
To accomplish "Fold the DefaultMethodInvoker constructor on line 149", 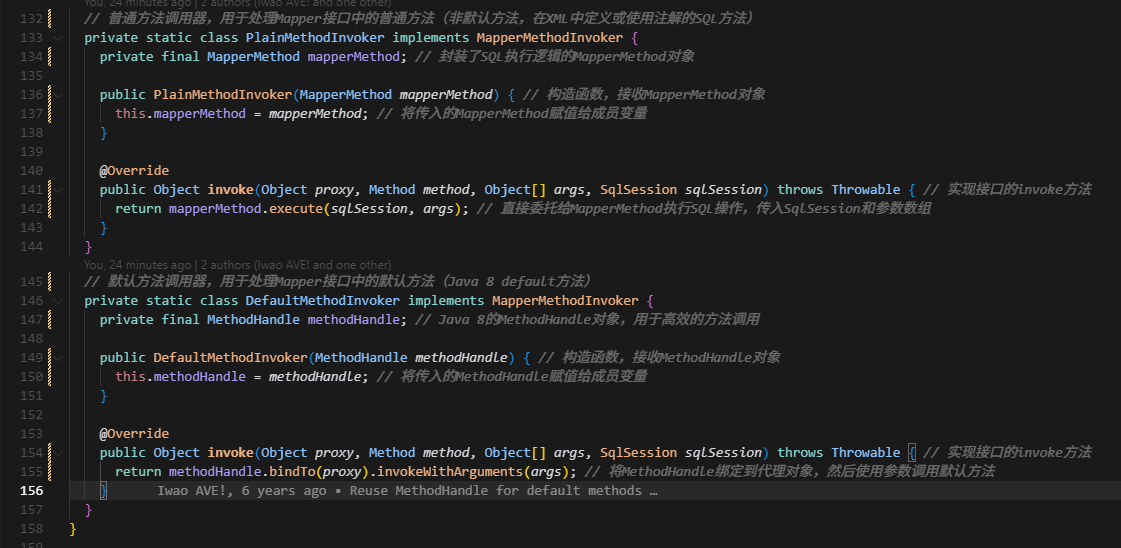I will click(x=58, y=358).
